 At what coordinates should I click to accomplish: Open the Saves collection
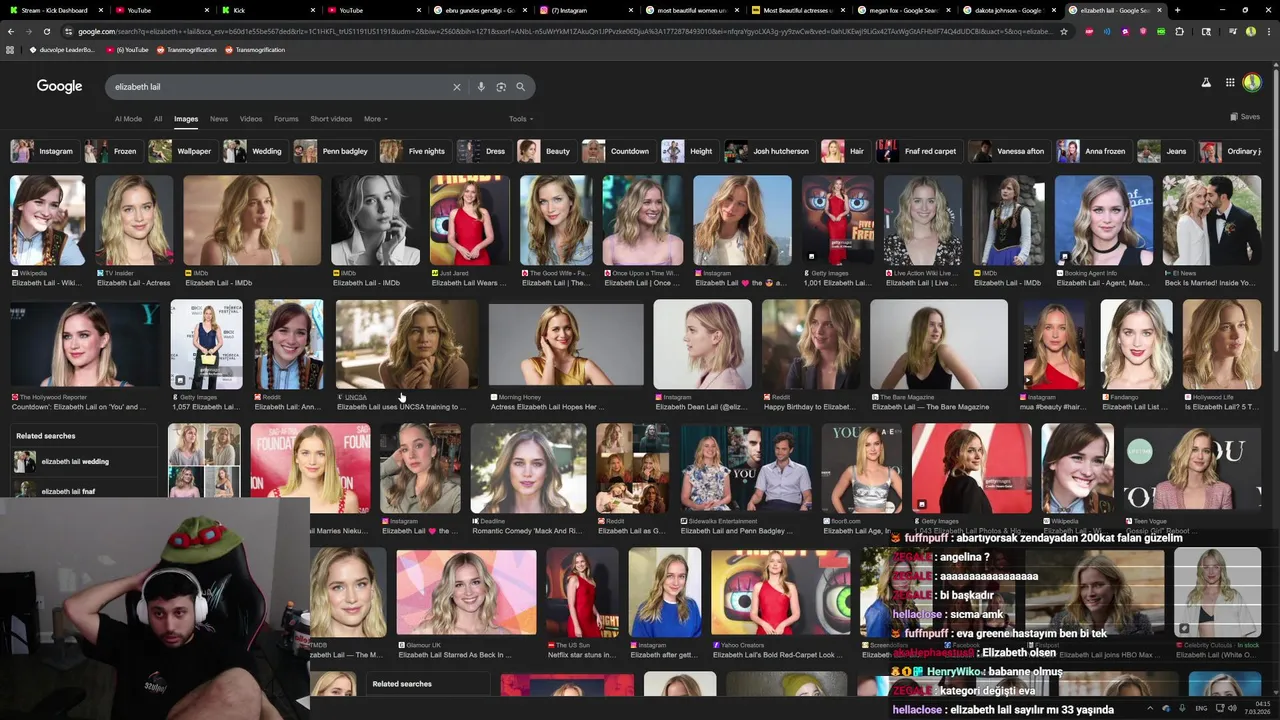[x=1245, y=117]
